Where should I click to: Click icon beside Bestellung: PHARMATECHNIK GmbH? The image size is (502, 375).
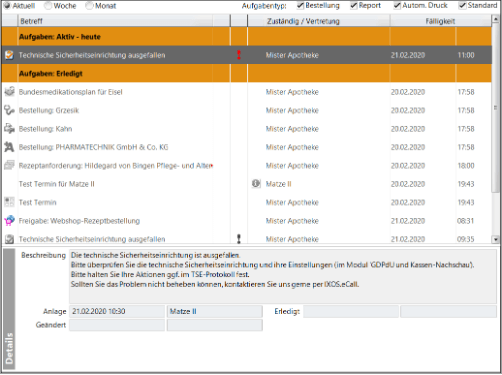click(x=9, y=147)
